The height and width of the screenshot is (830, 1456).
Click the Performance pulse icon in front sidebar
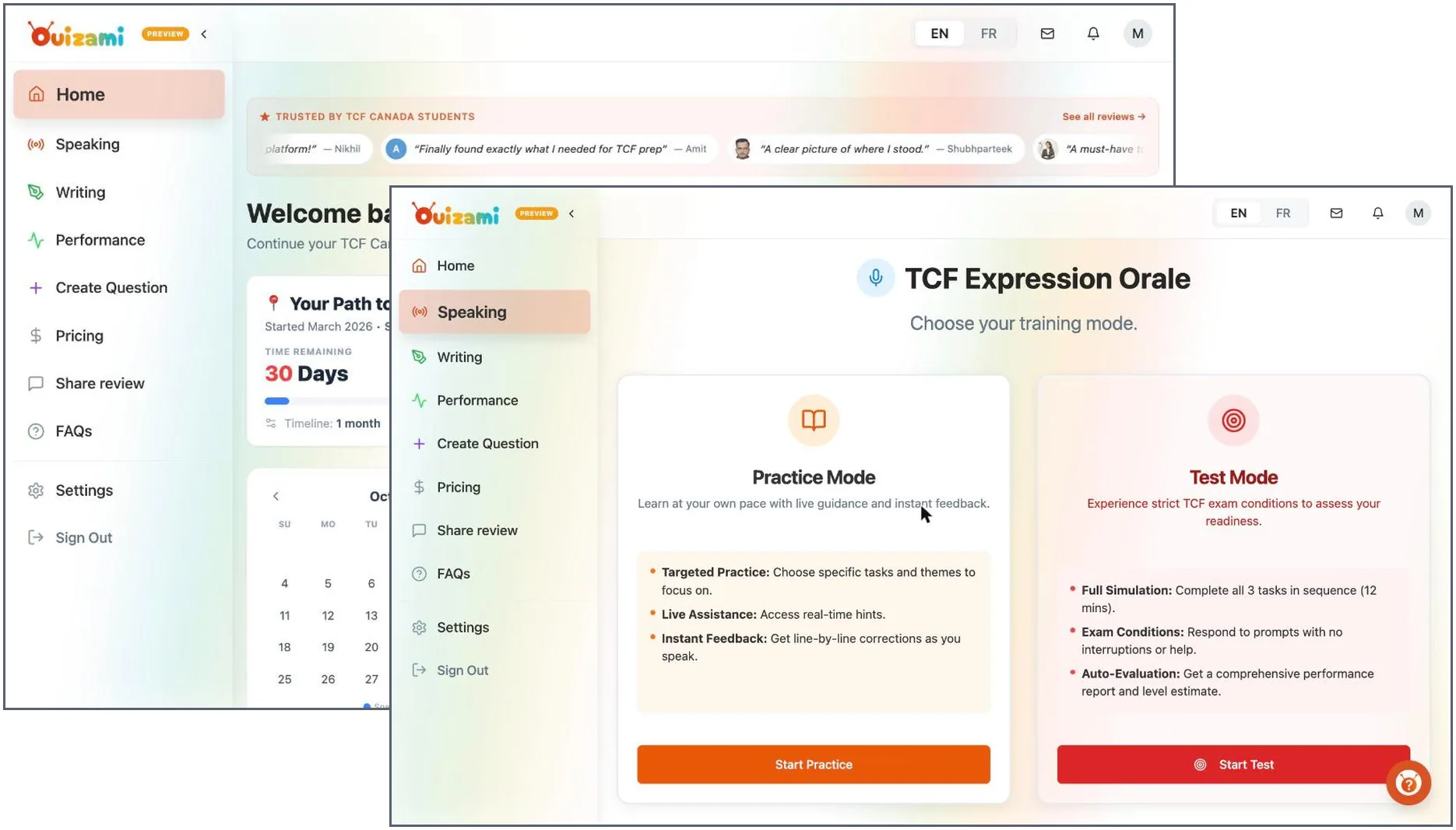(x=419, y=400)
